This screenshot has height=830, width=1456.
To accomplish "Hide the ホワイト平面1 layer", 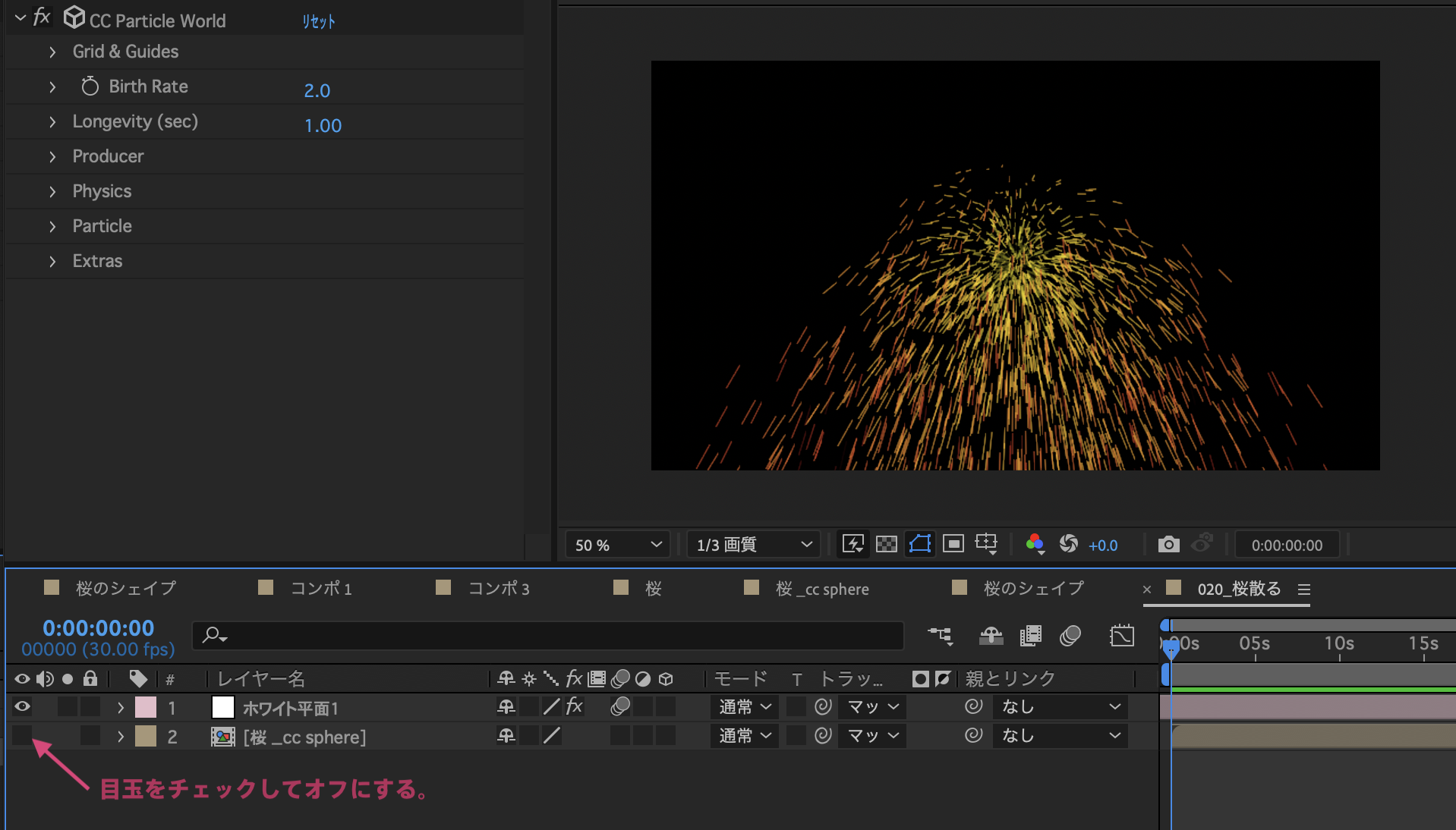I will click(x=22, y=707).
